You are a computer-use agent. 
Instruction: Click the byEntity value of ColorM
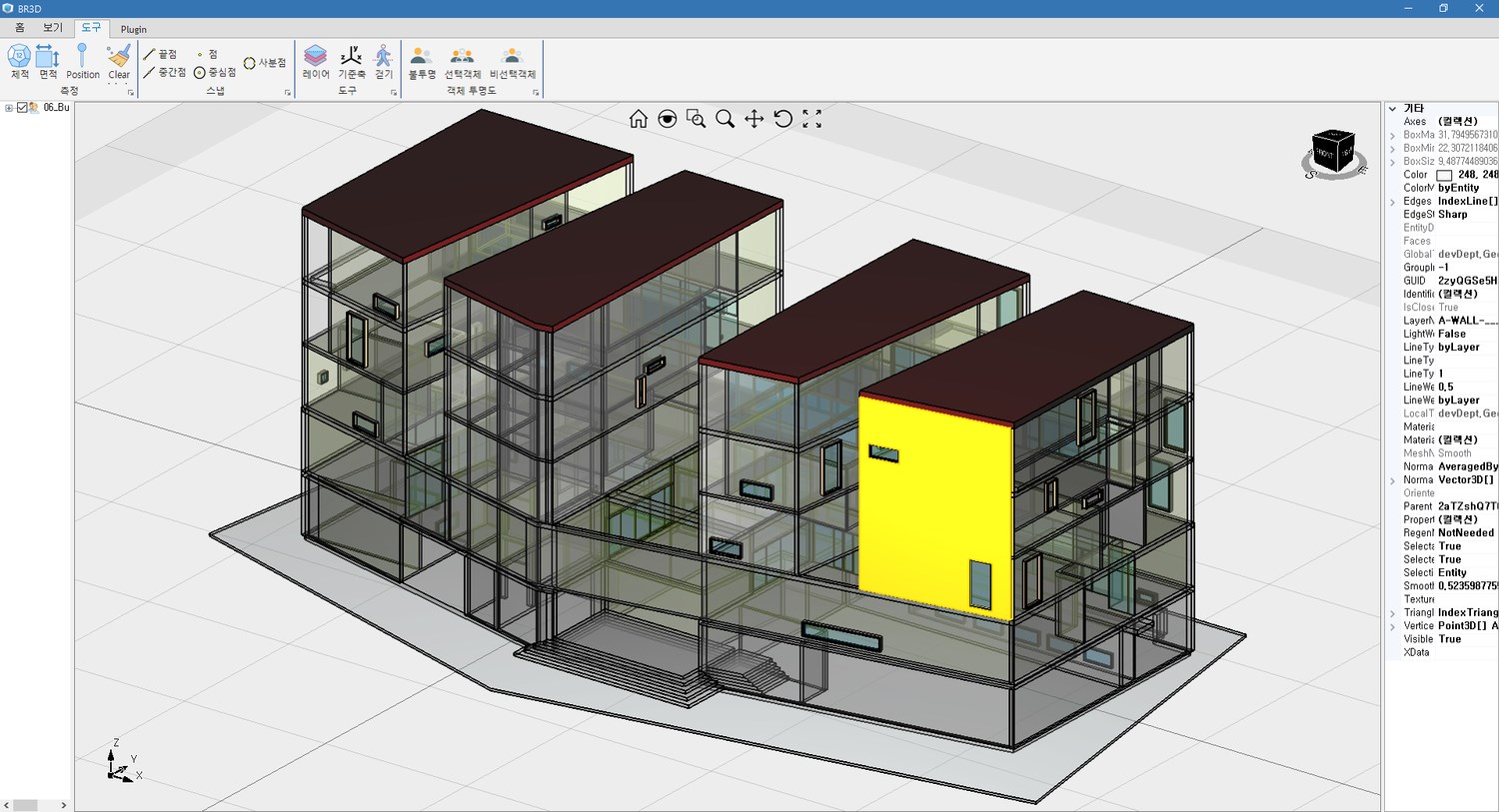(x=1458, y=188)
